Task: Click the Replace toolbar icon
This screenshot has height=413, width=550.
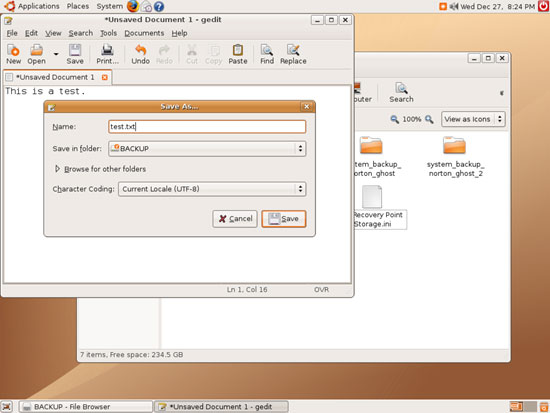Action: tap(293, 54)
